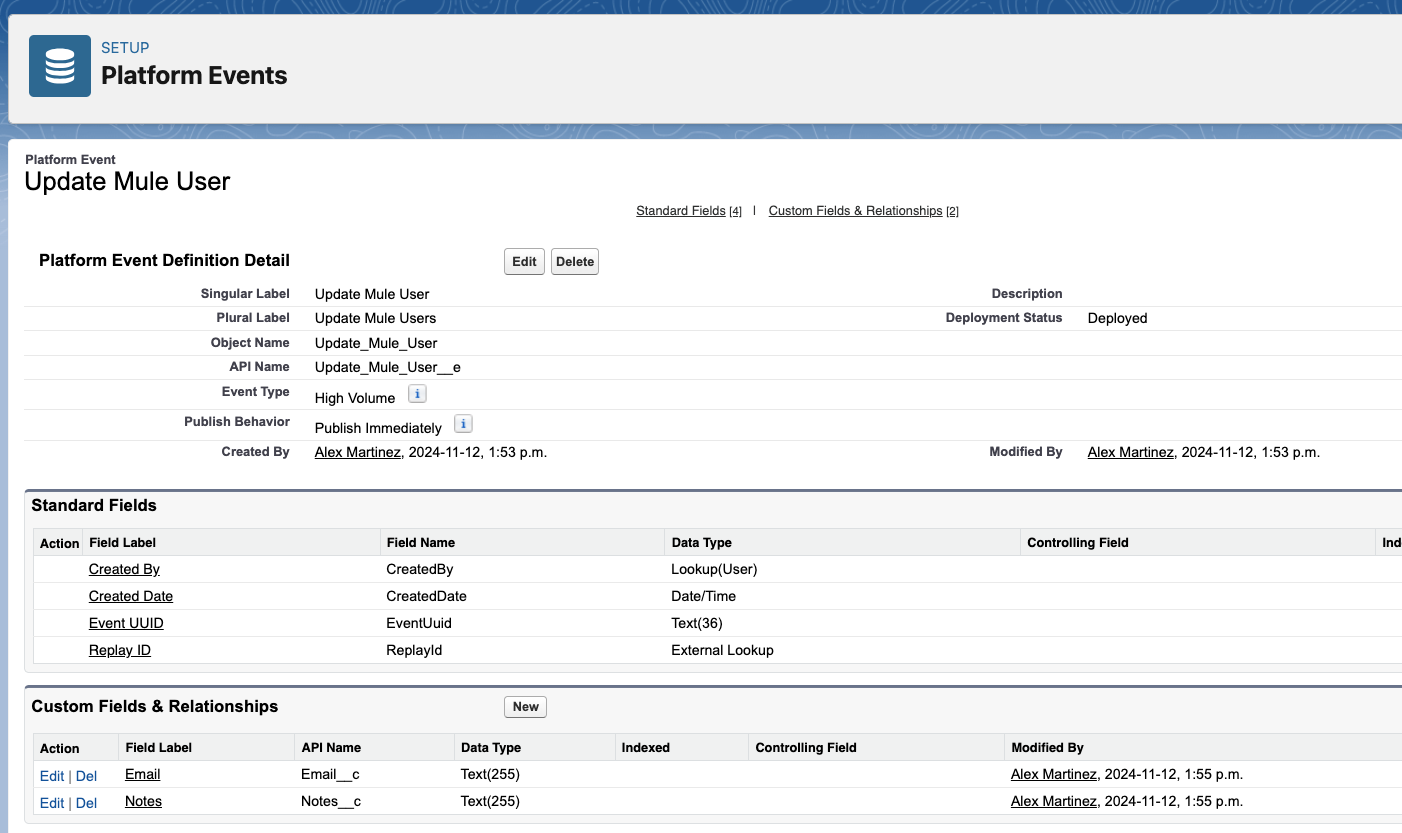
Task: Edit the Platform Event definition
Action: (x=524, y=261)
